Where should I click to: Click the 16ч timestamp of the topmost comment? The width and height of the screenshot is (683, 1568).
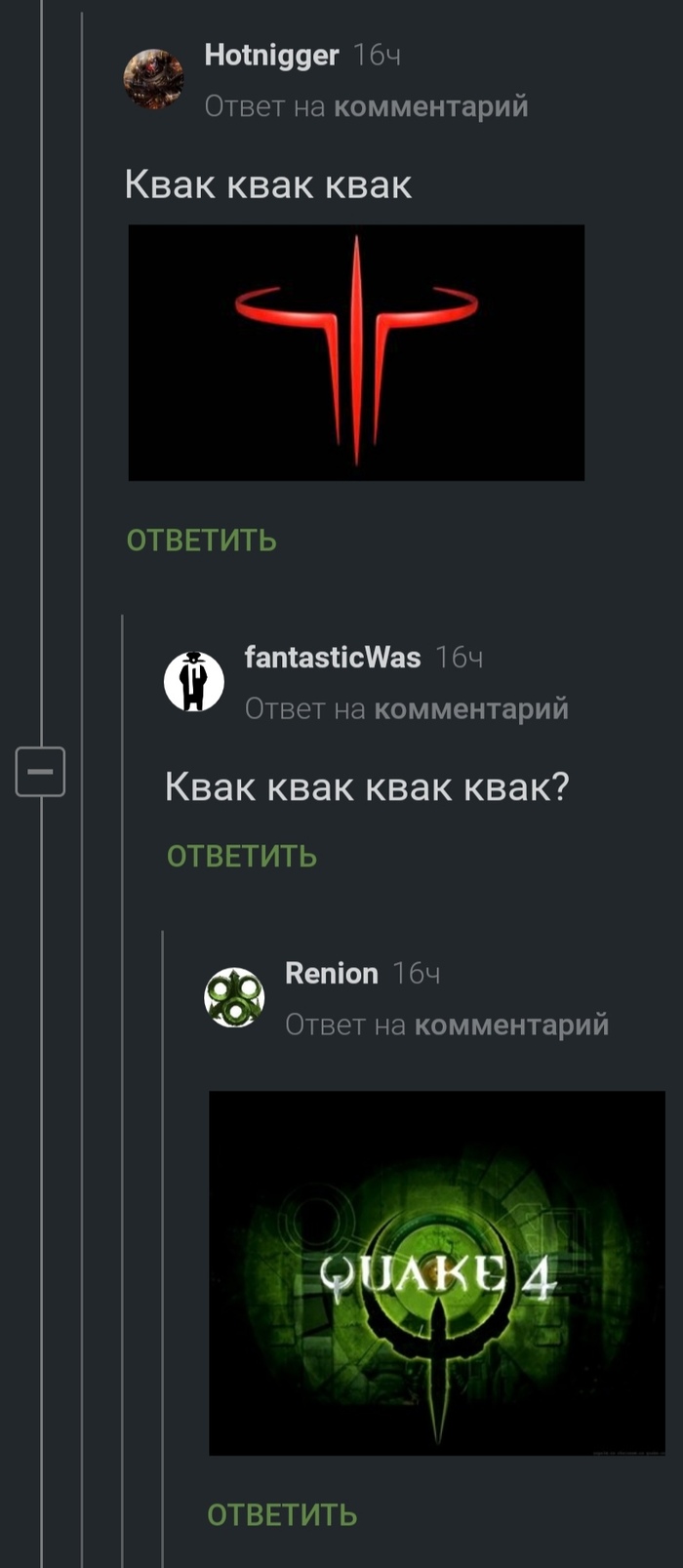[x=377, y=56]
